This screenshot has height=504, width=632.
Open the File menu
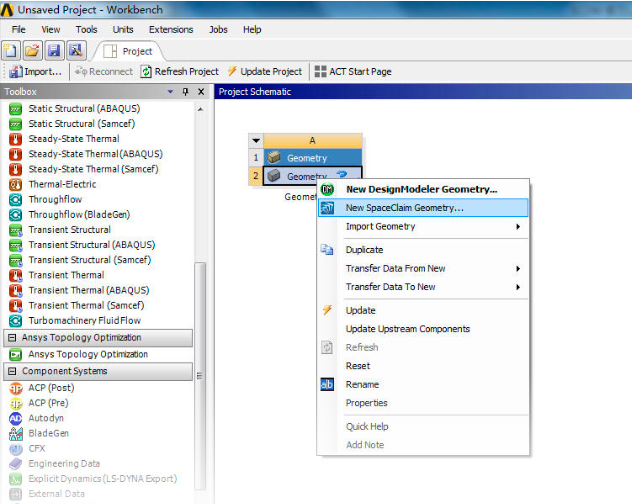(x=19, y=29)
